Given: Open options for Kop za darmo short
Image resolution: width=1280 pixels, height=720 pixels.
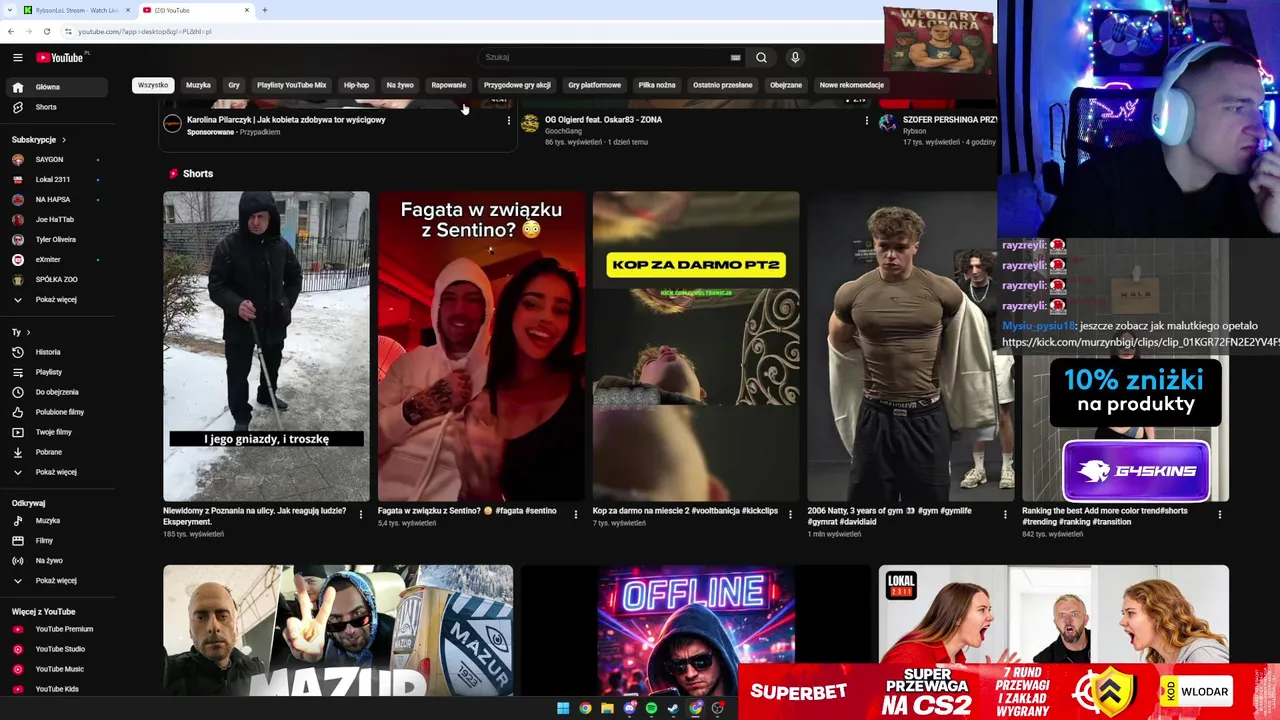Looking at the screenshot, I should [x=791, y=515].
